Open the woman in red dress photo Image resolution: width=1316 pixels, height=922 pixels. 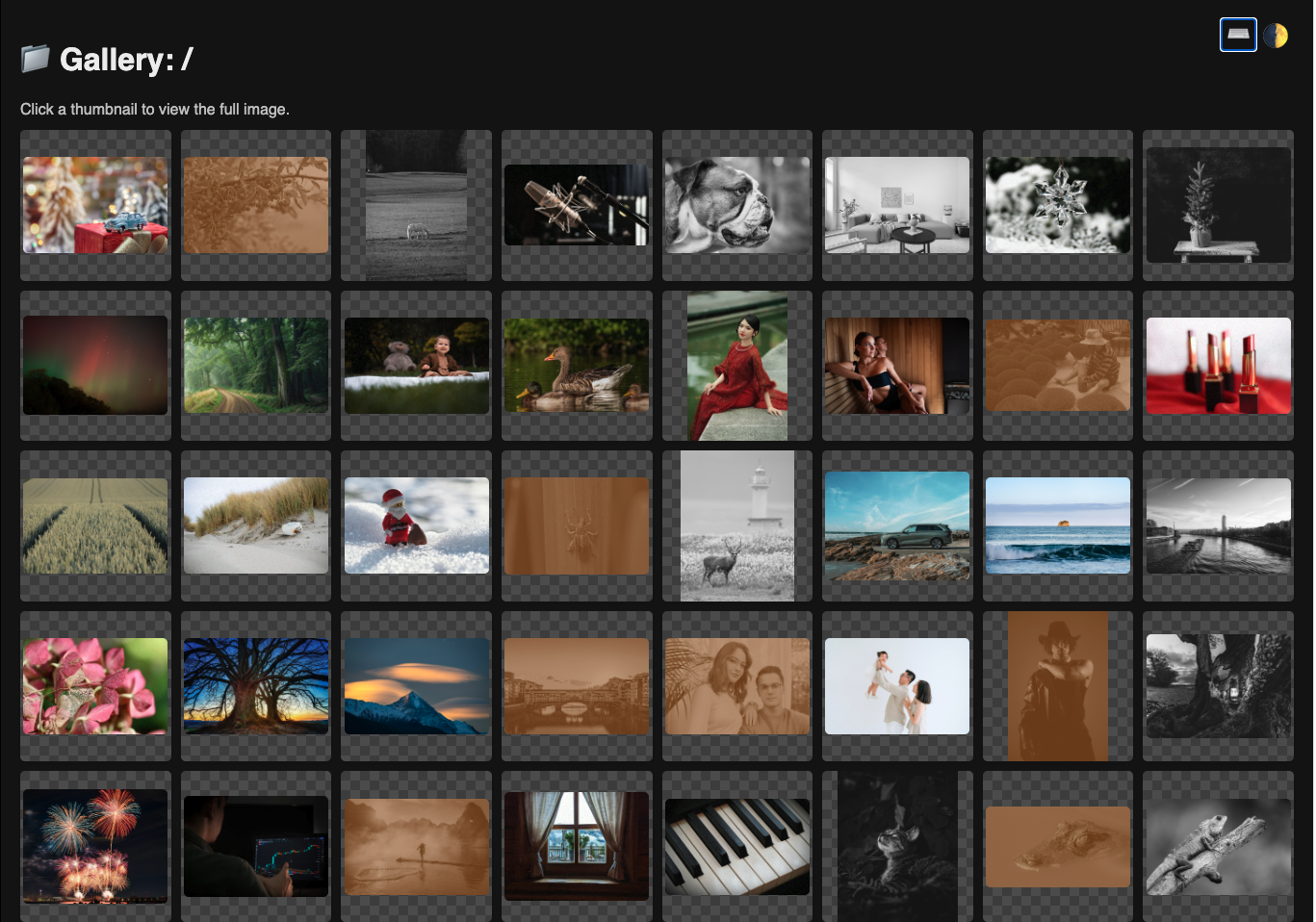pyautogui.click(x=736, y=366)
